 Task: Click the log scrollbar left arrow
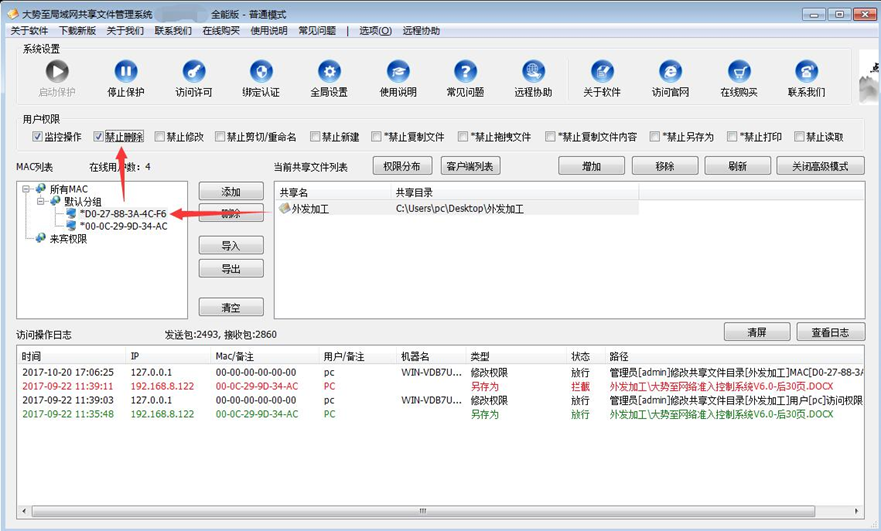[x=24, y=511]
